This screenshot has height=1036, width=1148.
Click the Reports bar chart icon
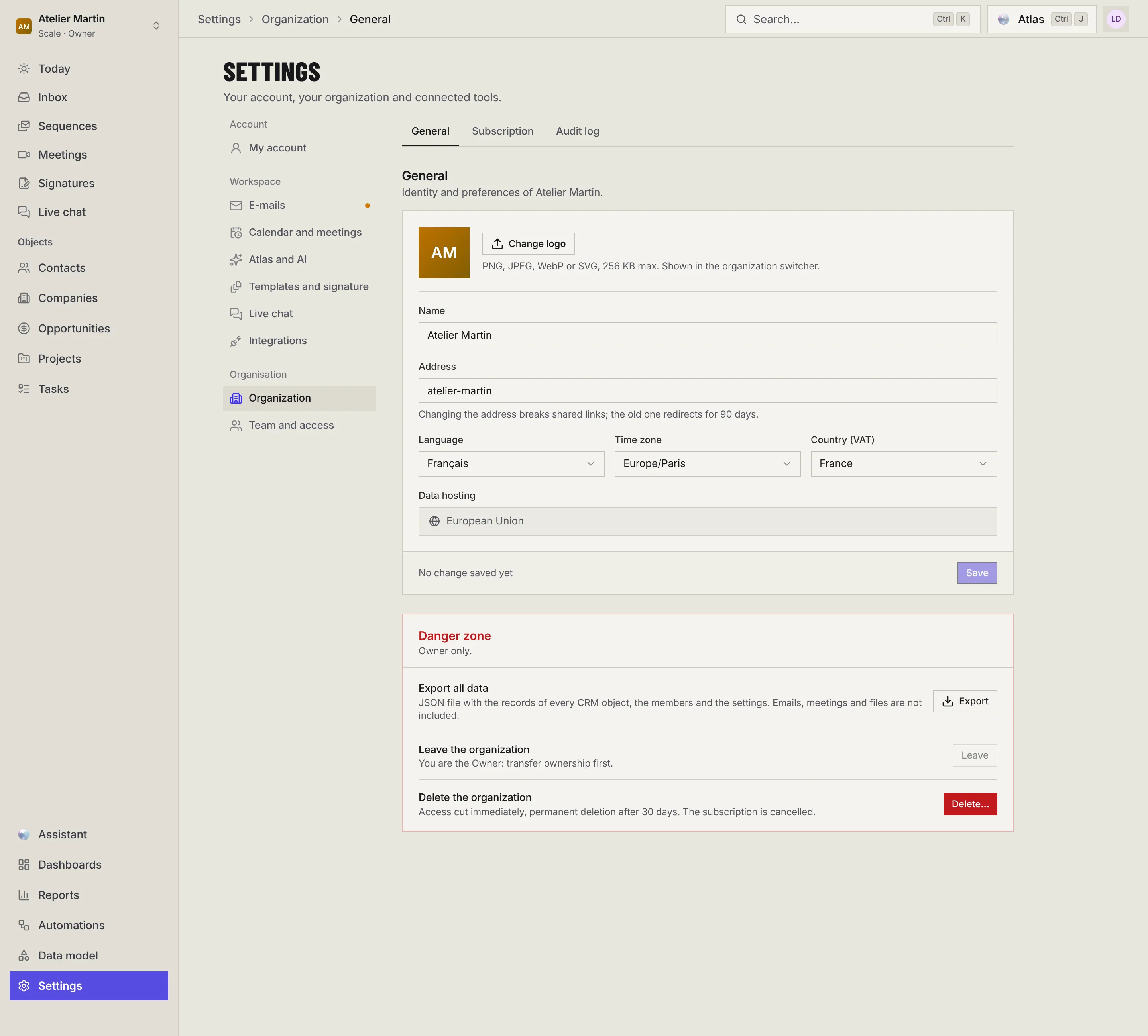point(24,895)
